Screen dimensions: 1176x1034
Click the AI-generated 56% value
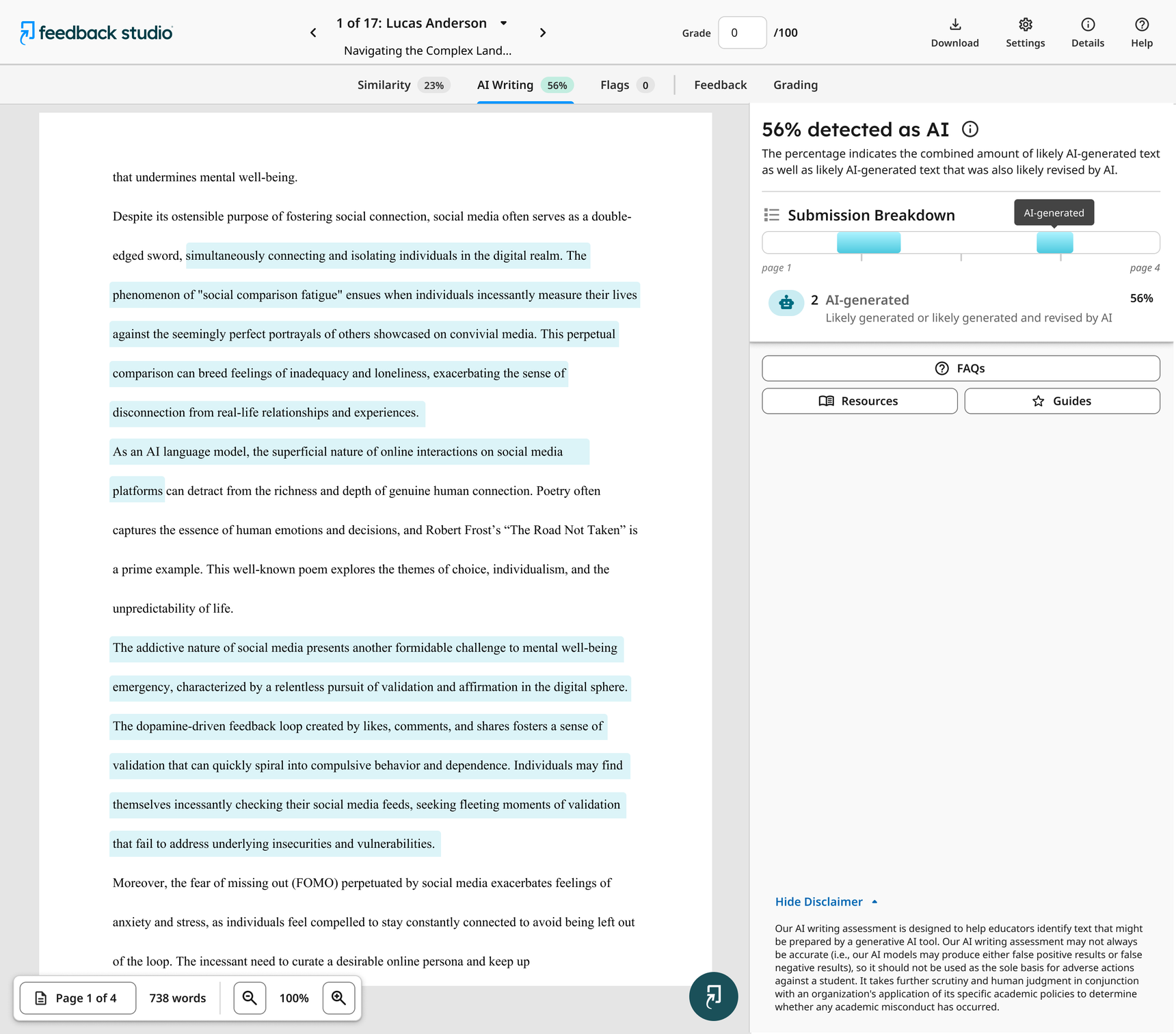pyautogui.click(x=1141, y=298)
